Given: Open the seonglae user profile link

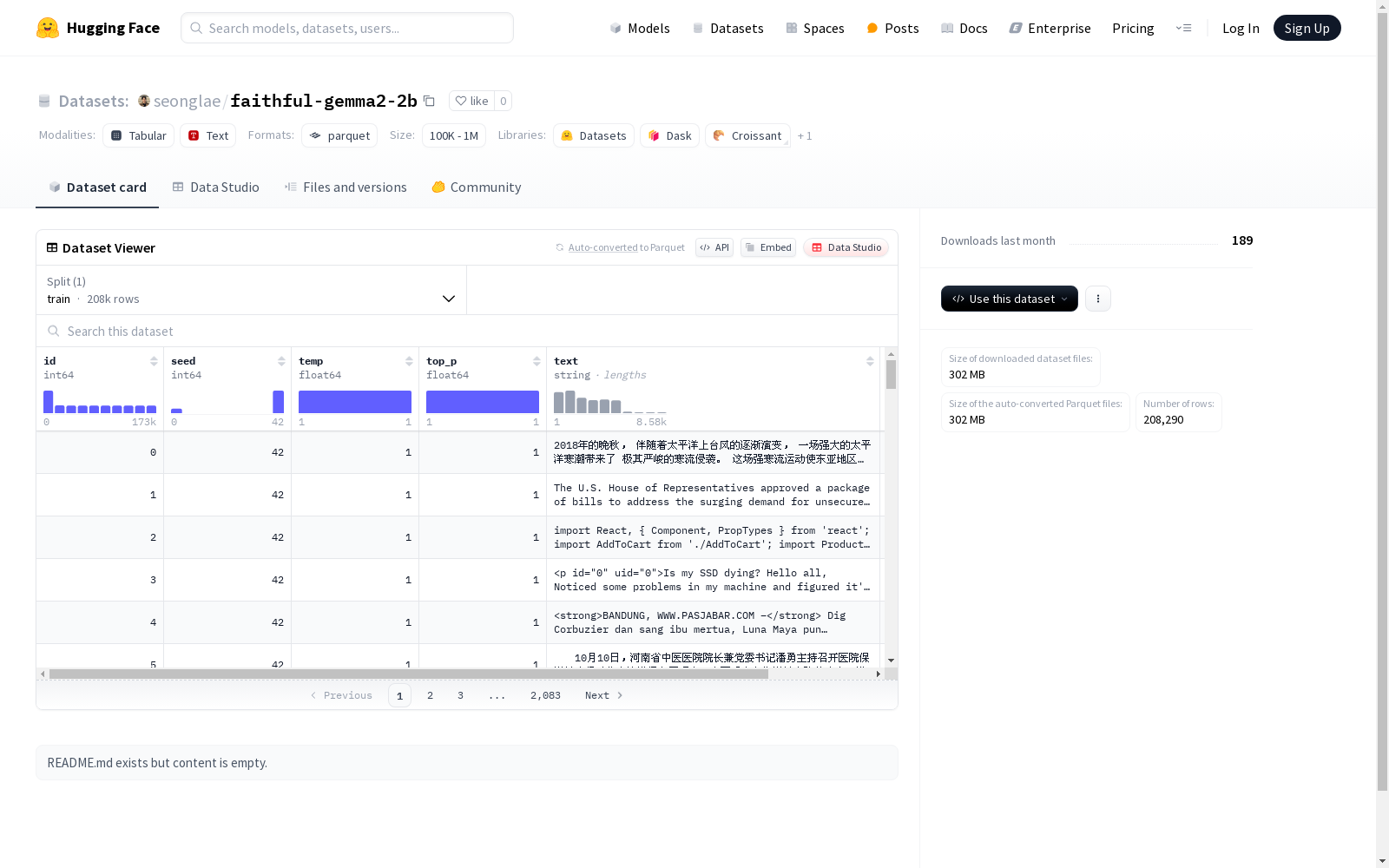Looking at the screenshot, I should tap(187, 101).
